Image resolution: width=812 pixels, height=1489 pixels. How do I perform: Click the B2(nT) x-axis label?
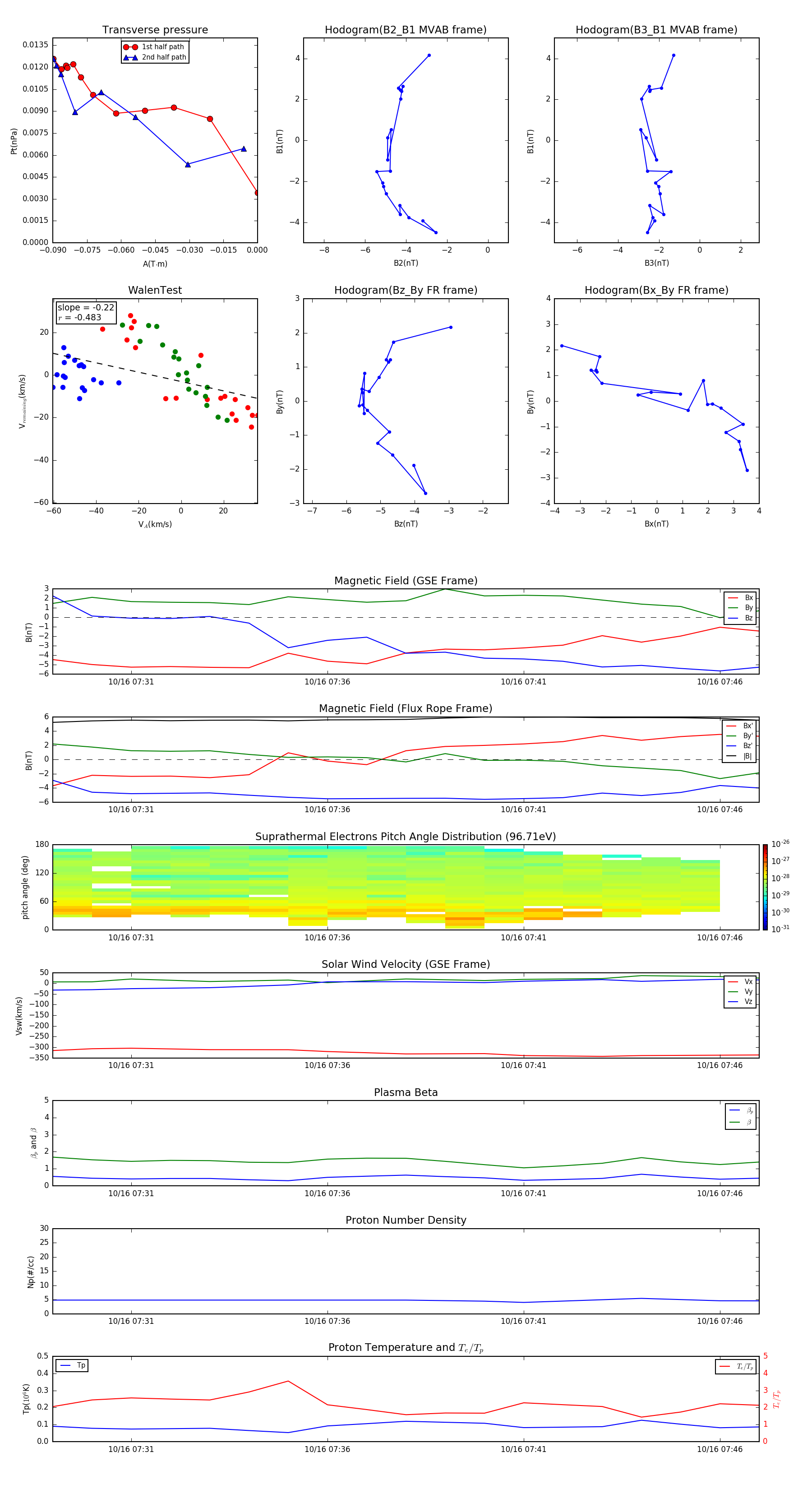point(406,264)
